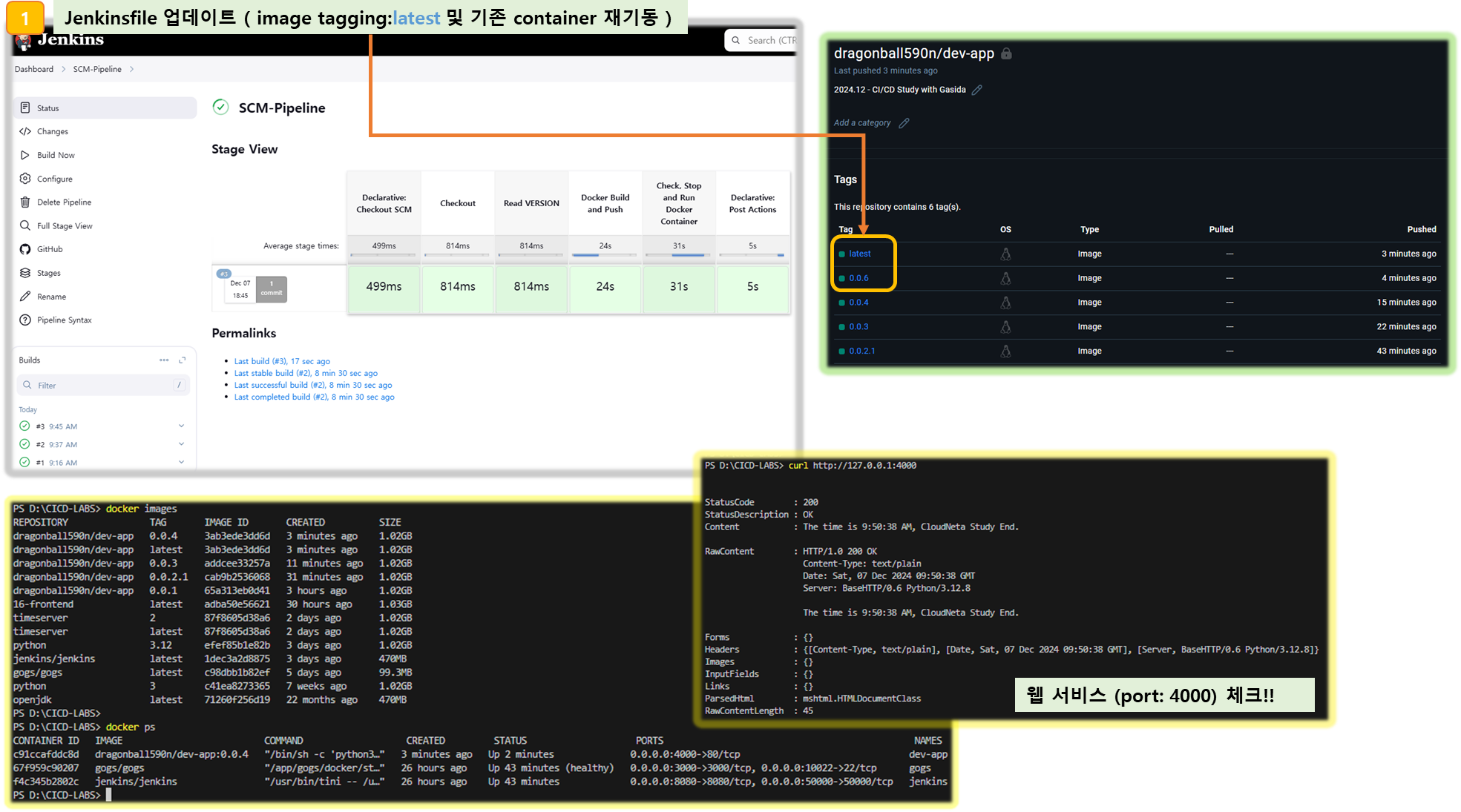The image size is (1461, 812).
Task: Click the Dashboard breadcrumb
Action: click(34, 69)
